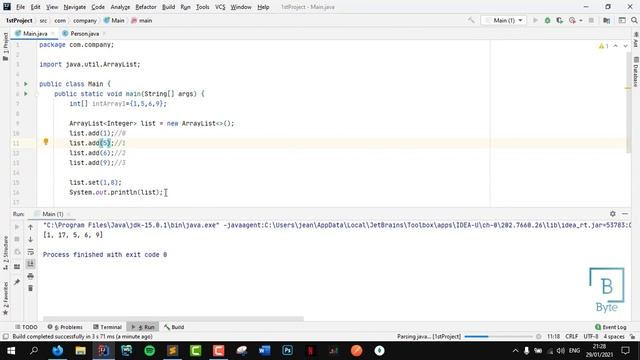Viewport: 640px width, 360px height.
Task: Open the Navigate menu
Action: click(75, 7)
